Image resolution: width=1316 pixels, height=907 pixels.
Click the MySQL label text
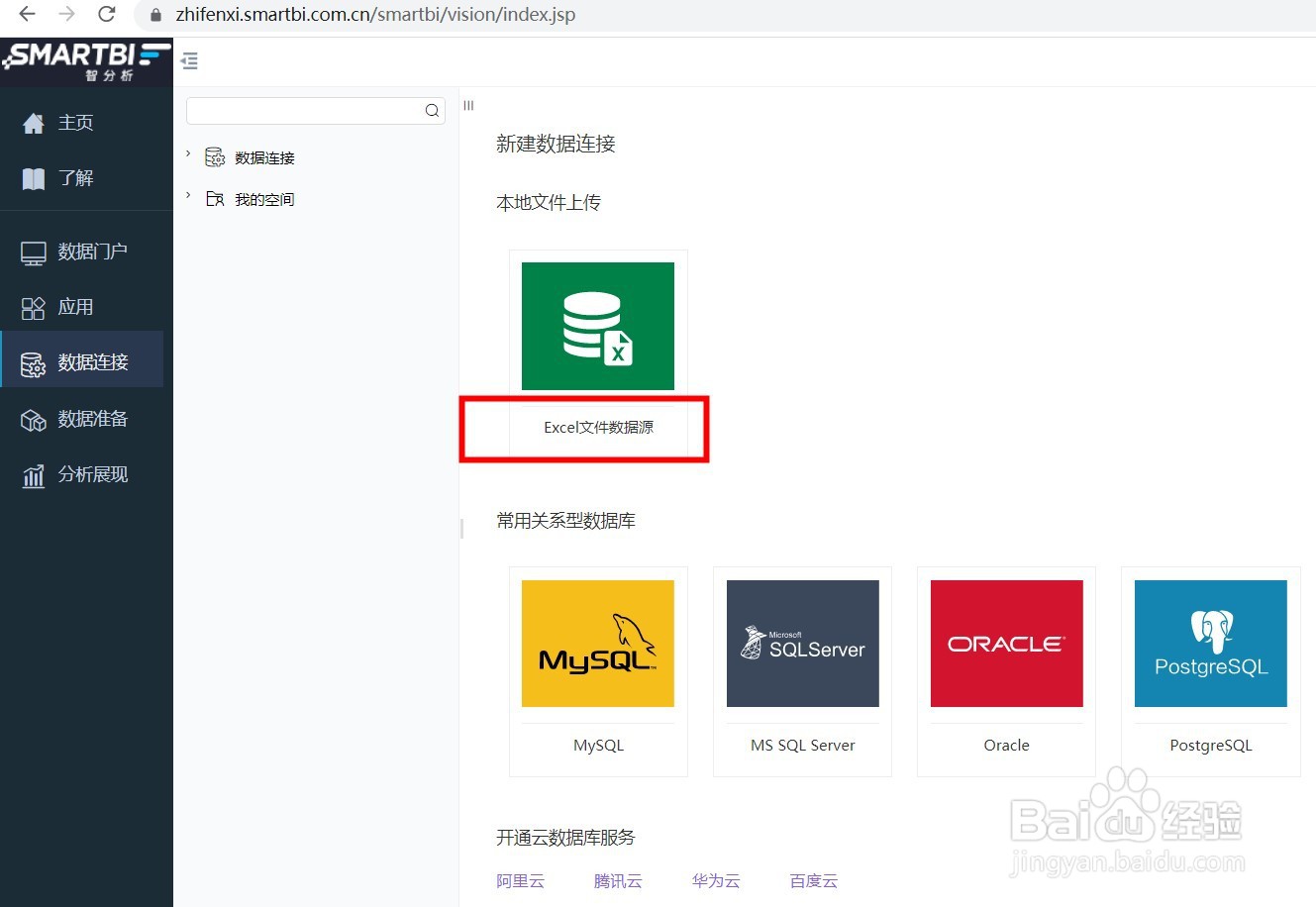(598, 746)
